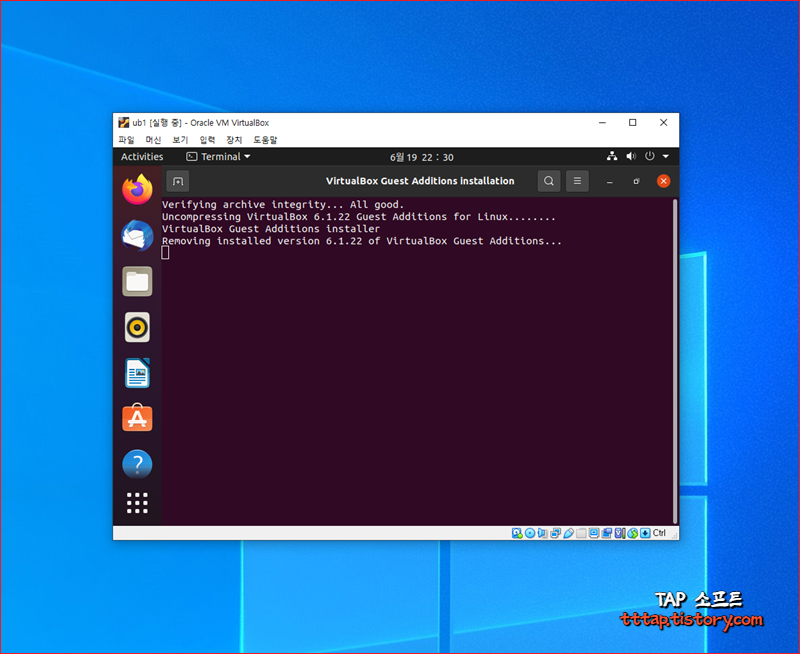The width and height of the screenshot is (800, 654).
Task: Click the new terminal tab button
Action: (178, 181)
